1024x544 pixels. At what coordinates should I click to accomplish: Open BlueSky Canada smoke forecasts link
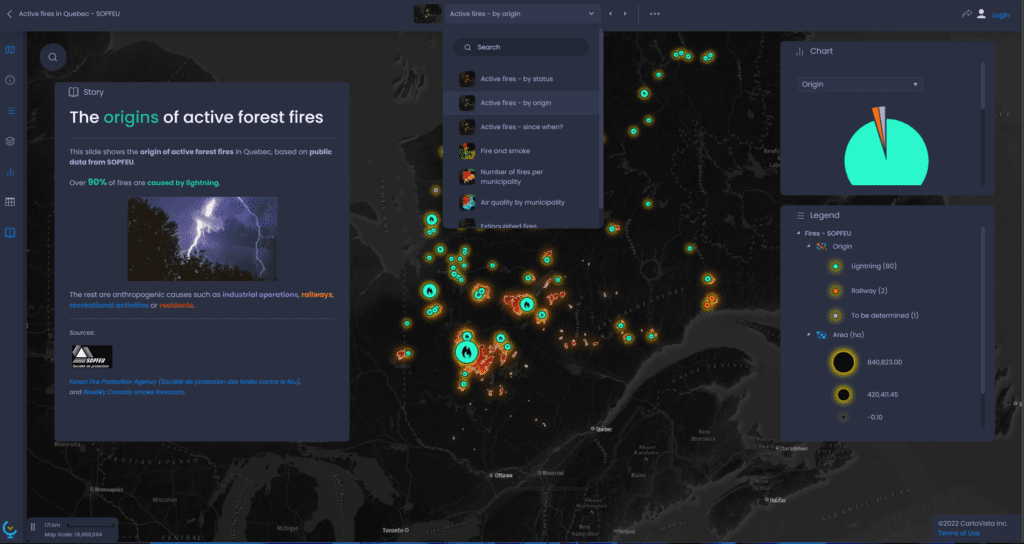coord(133,392)
